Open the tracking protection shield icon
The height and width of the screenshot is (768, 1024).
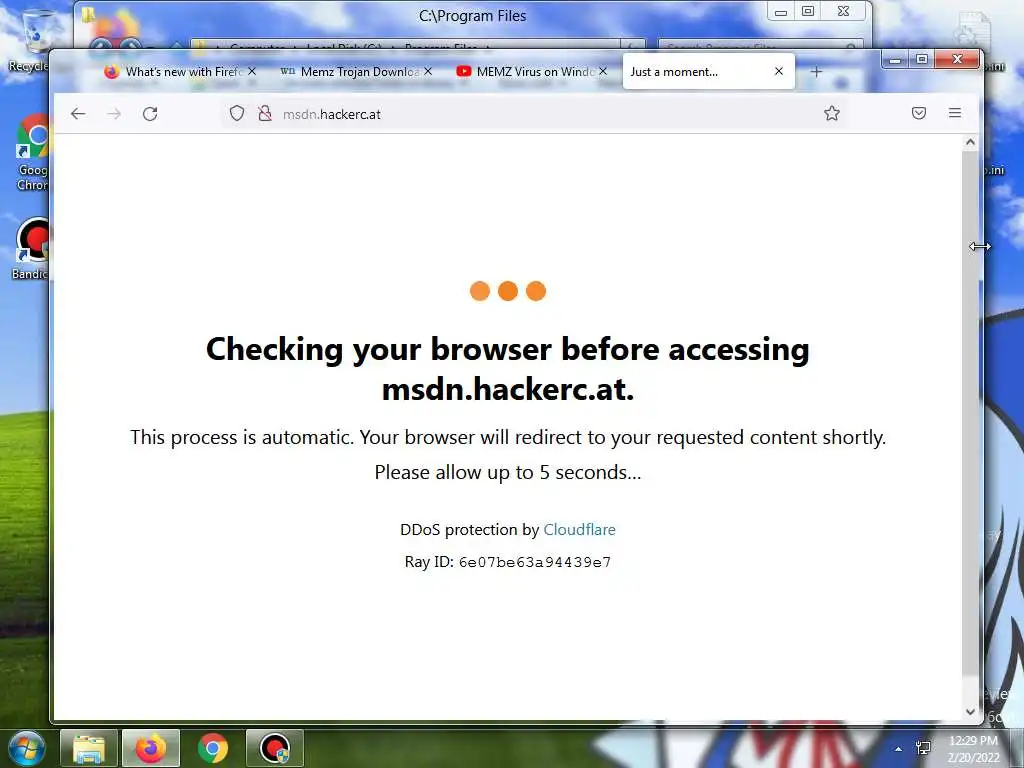pyautogui.click(x=237, y=114)
